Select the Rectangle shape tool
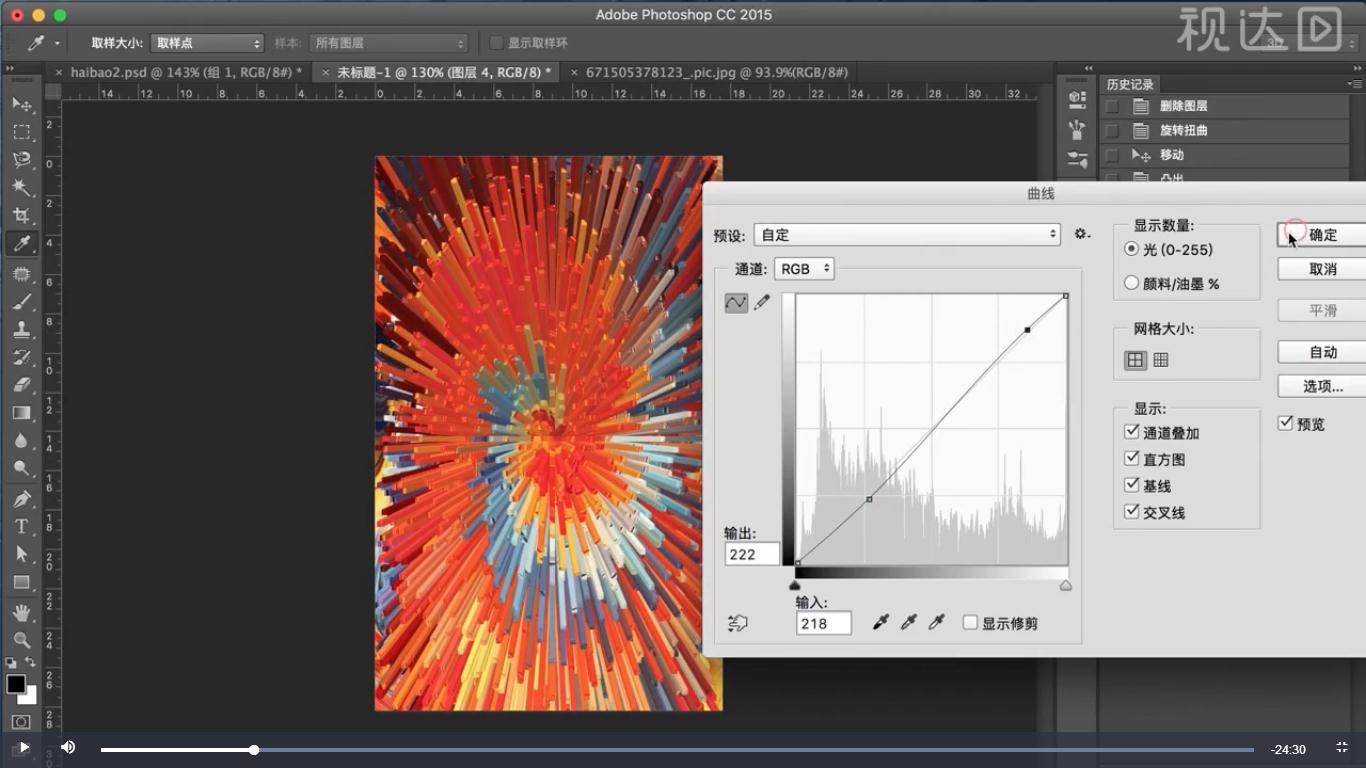Image resolution: width=1366 pixels, height=768 pixels. tap(21, 582)
